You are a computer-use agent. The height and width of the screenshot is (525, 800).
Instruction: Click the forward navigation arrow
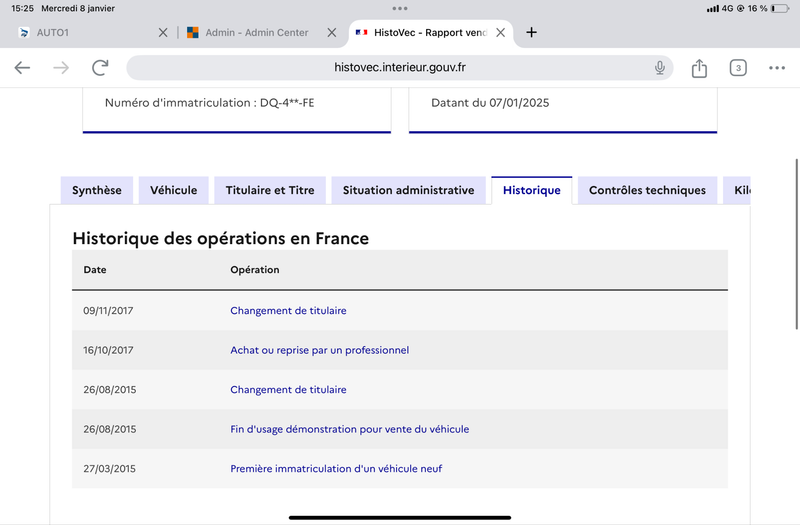(61, 67)
